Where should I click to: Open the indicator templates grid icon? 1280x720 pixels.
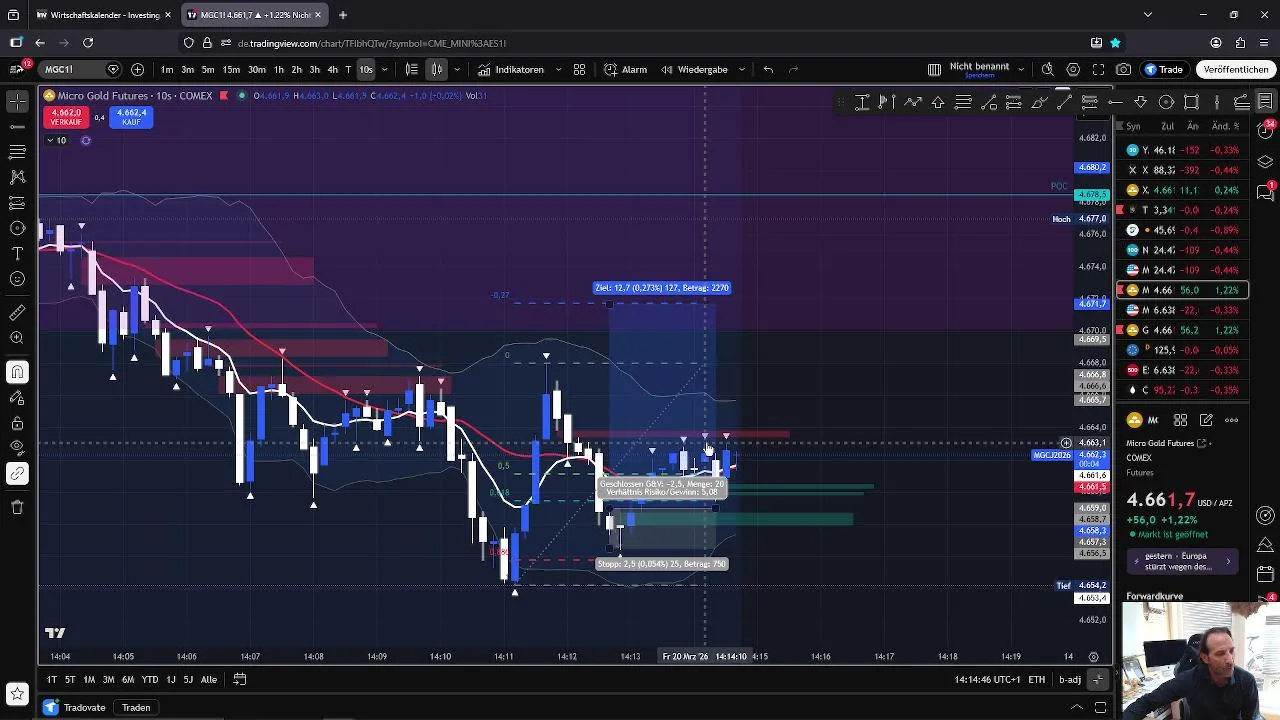pos(579,69)
